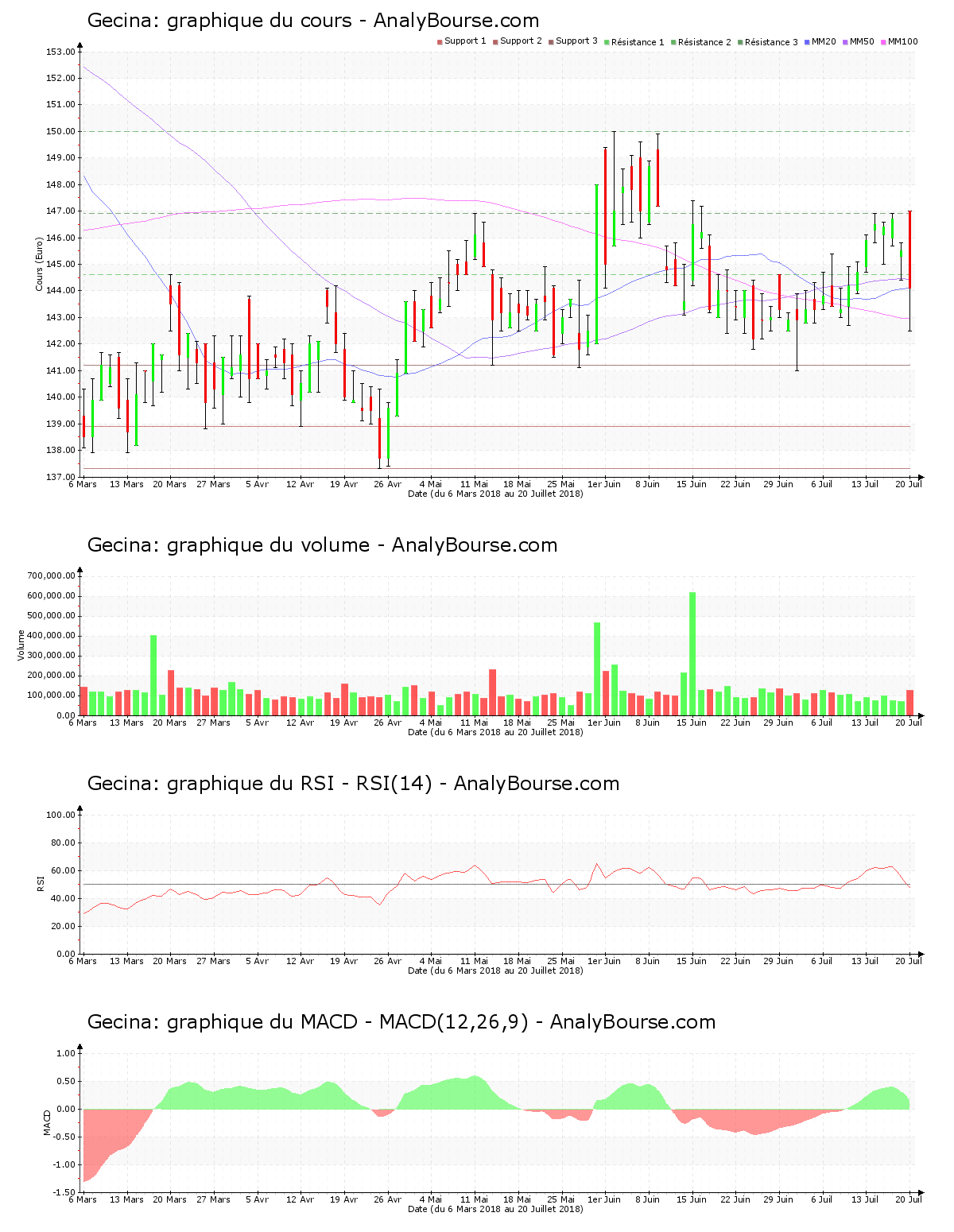Click the tallest green volume bar at 15 Juin
Viewport: 954px width, 1232px height.
(692, 654)
